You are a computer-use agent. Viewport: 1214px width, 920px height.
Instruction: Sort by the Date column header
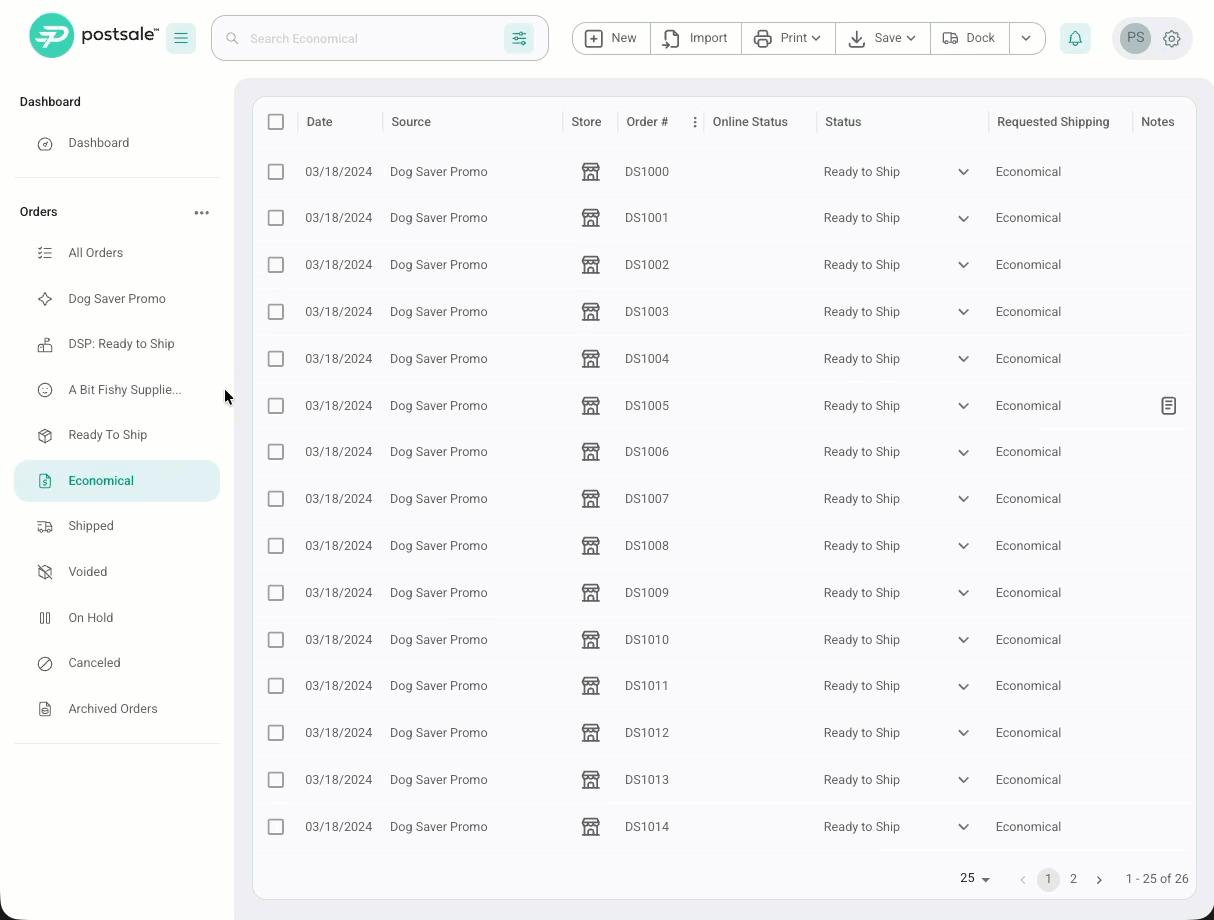point(319,122)
